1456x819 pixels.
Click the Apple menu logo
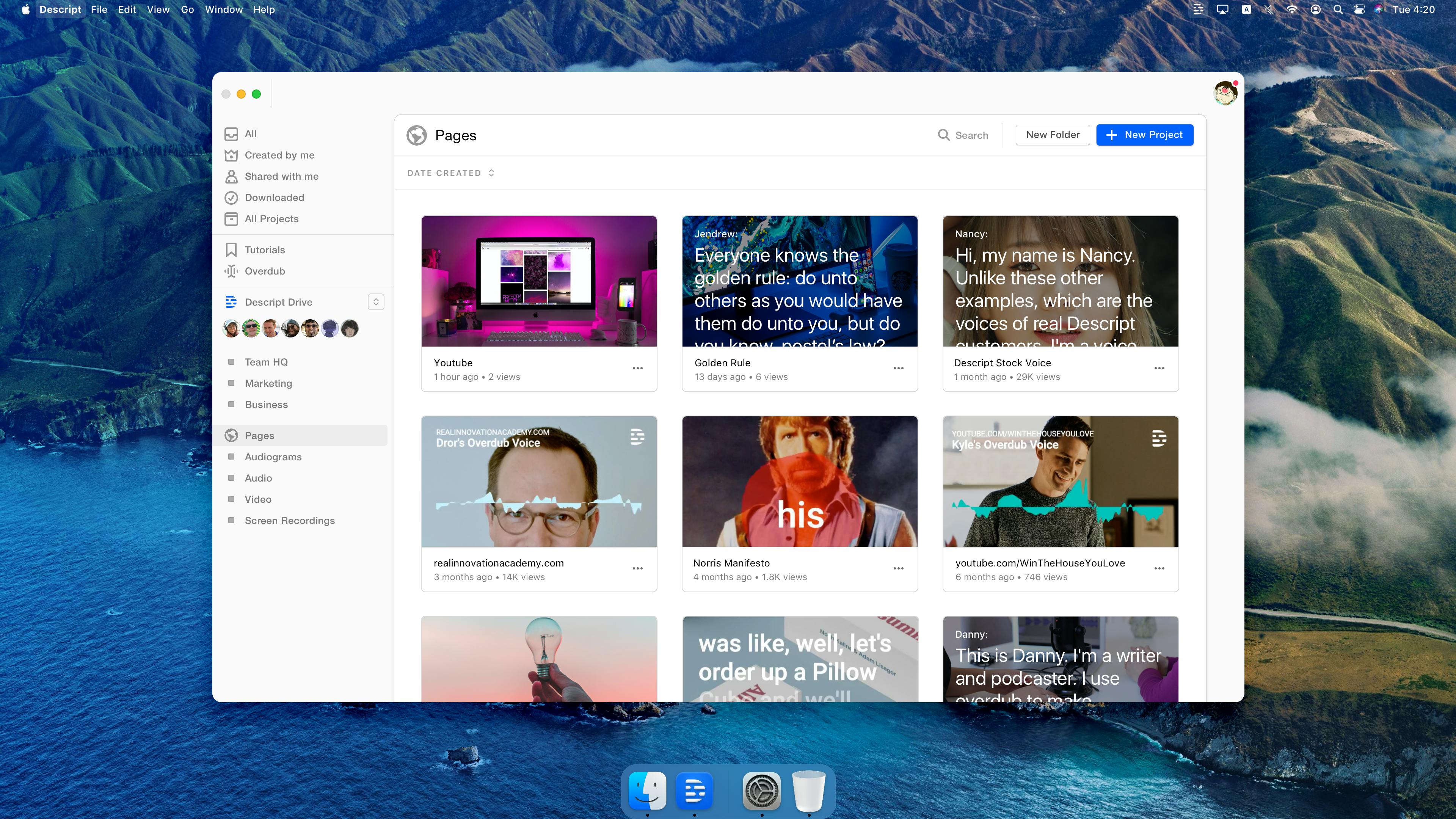pos(25,9)
